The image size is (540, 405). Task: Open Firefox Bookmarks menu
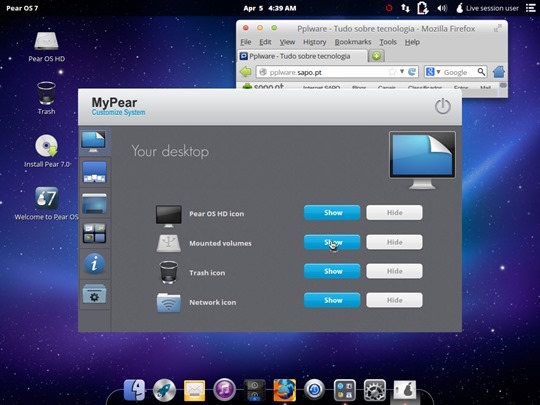click(x=353, y=42)
